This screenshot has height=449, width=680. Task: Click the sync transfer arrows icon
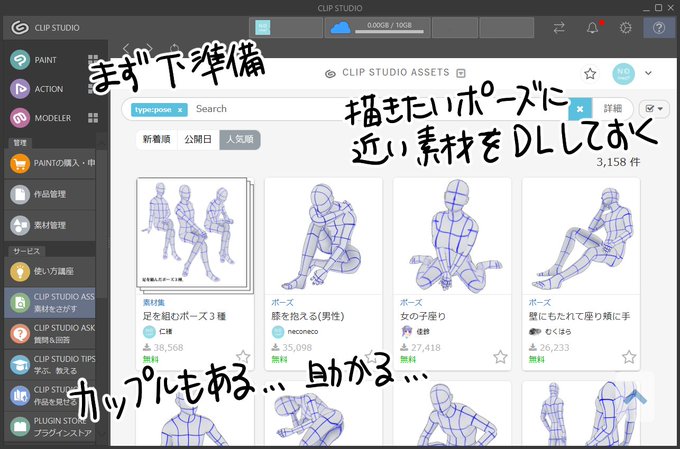point(559,28)
